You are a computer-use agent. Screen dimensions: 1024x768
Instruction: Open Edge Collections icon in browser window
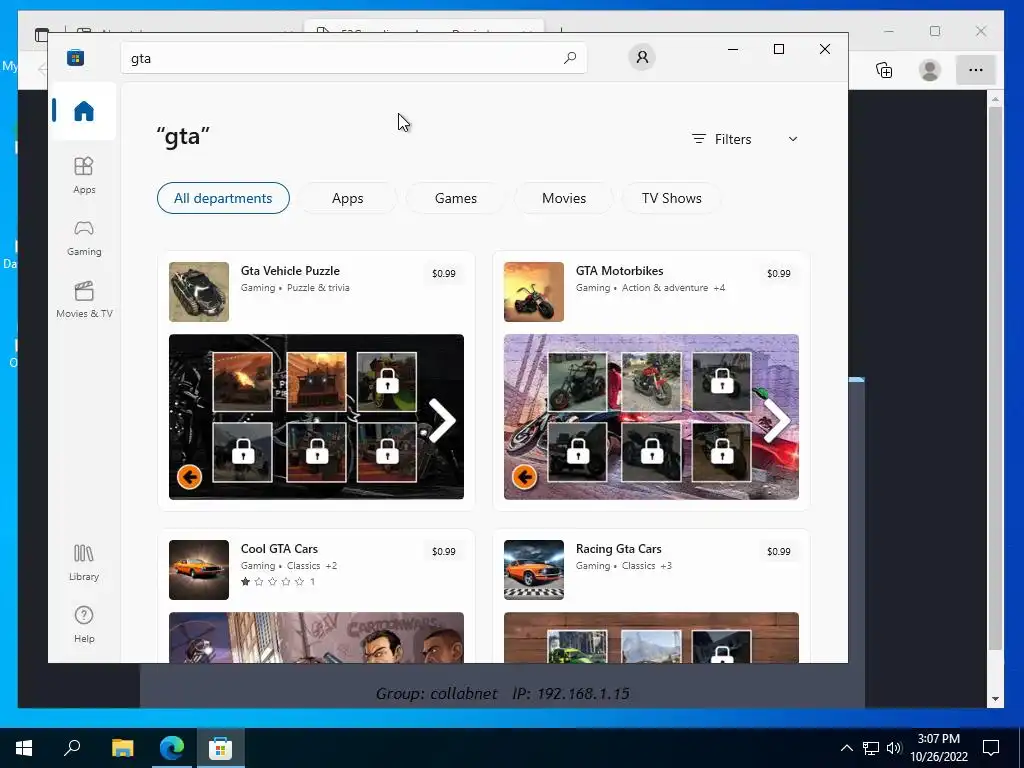pos(884,70)
